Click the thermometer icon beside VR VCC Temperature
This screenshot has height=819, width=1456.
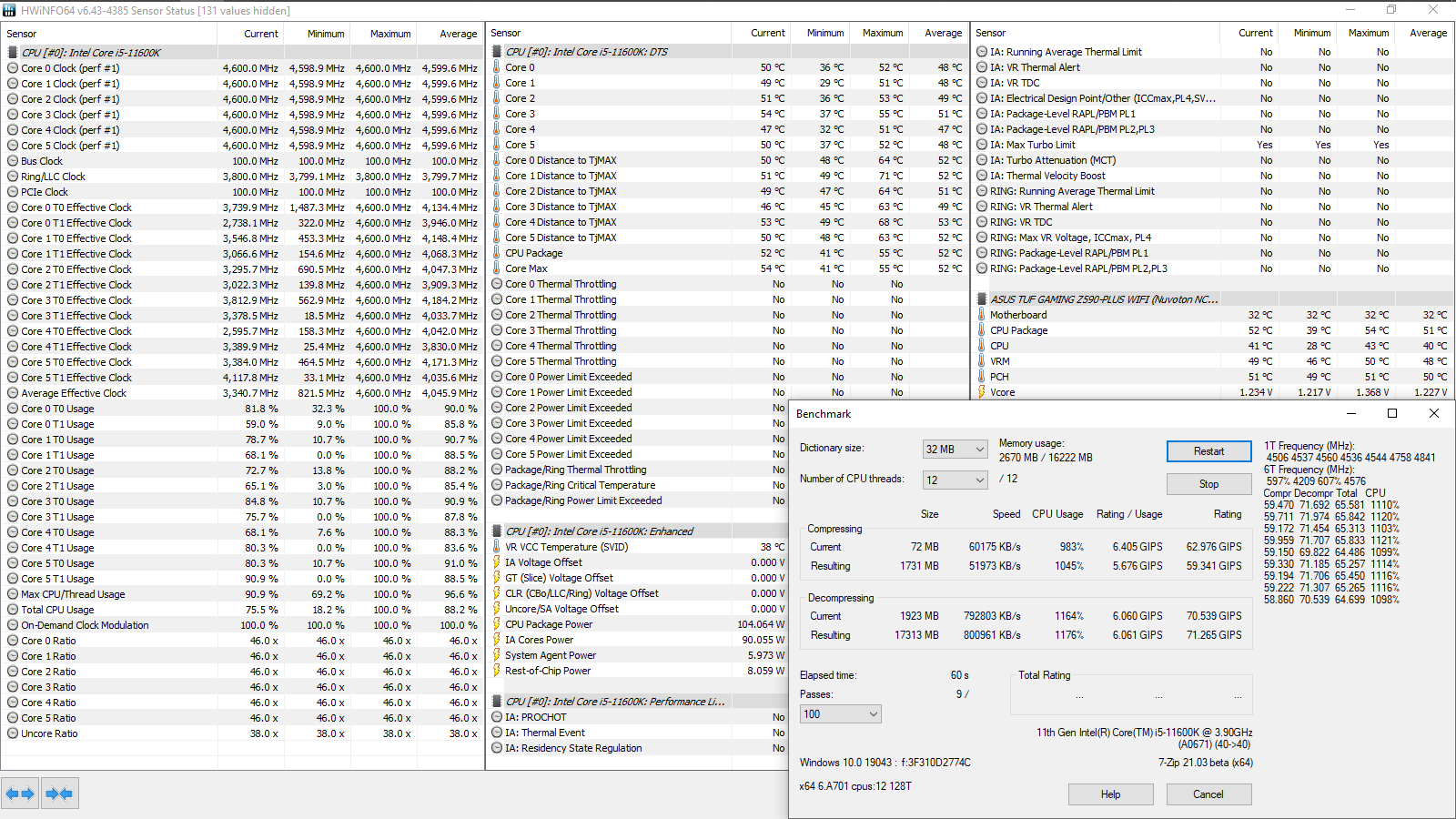pos(497,547)
